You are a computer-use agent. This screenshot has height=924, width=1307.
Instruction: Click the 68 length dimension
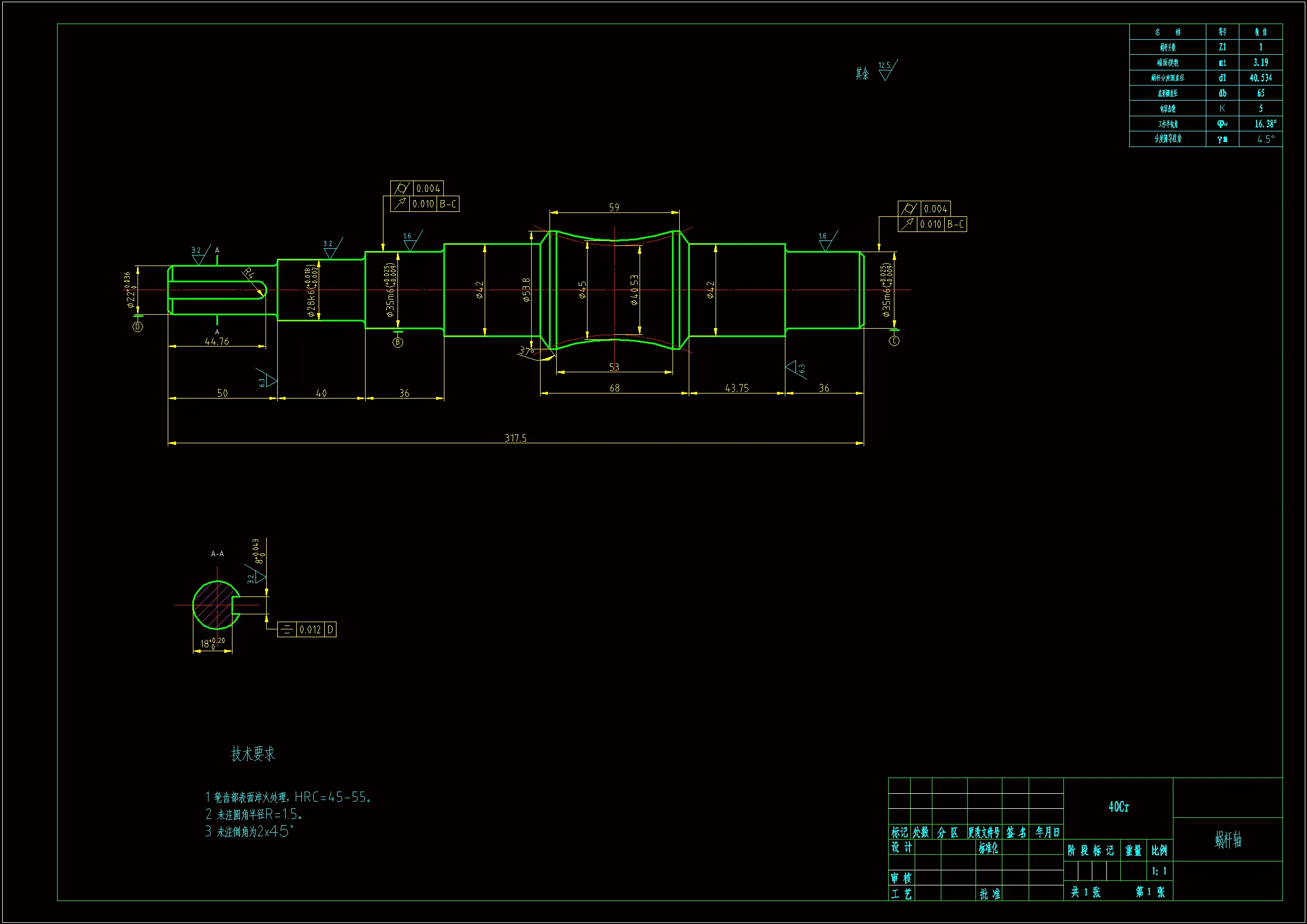point(614,388)
